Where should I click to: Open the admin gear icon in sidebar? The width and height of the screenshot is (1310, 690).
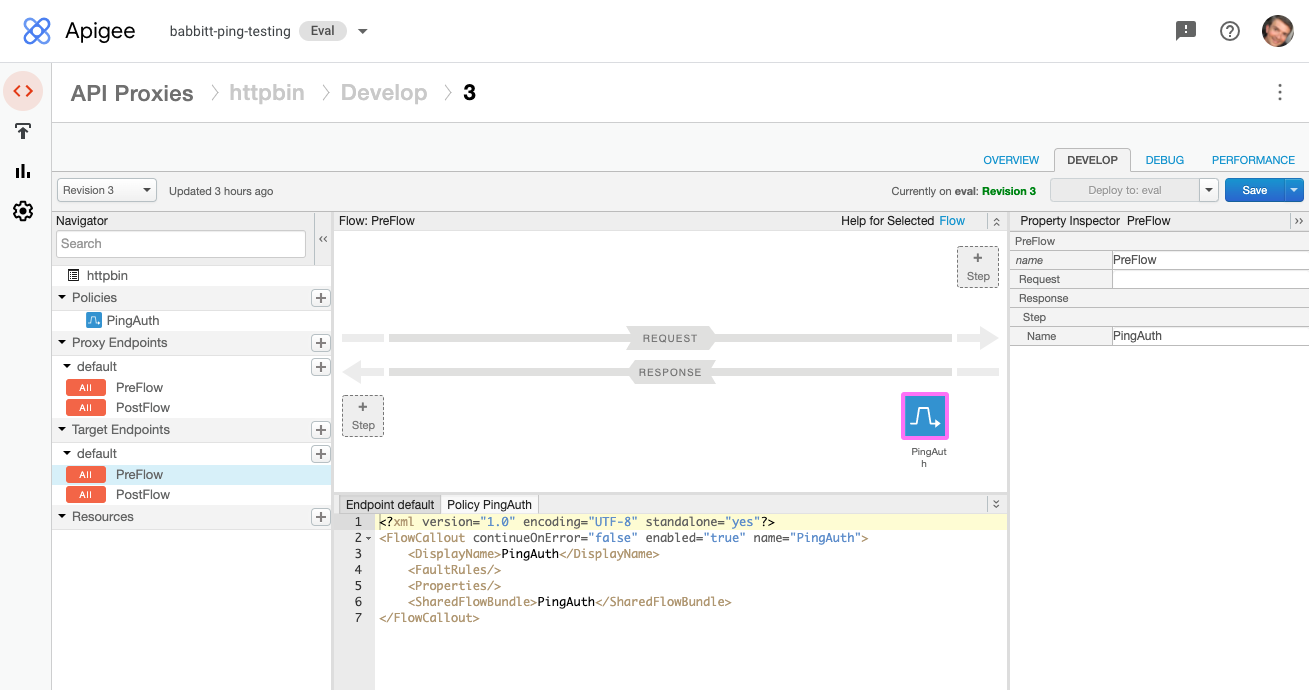[23, 211]
